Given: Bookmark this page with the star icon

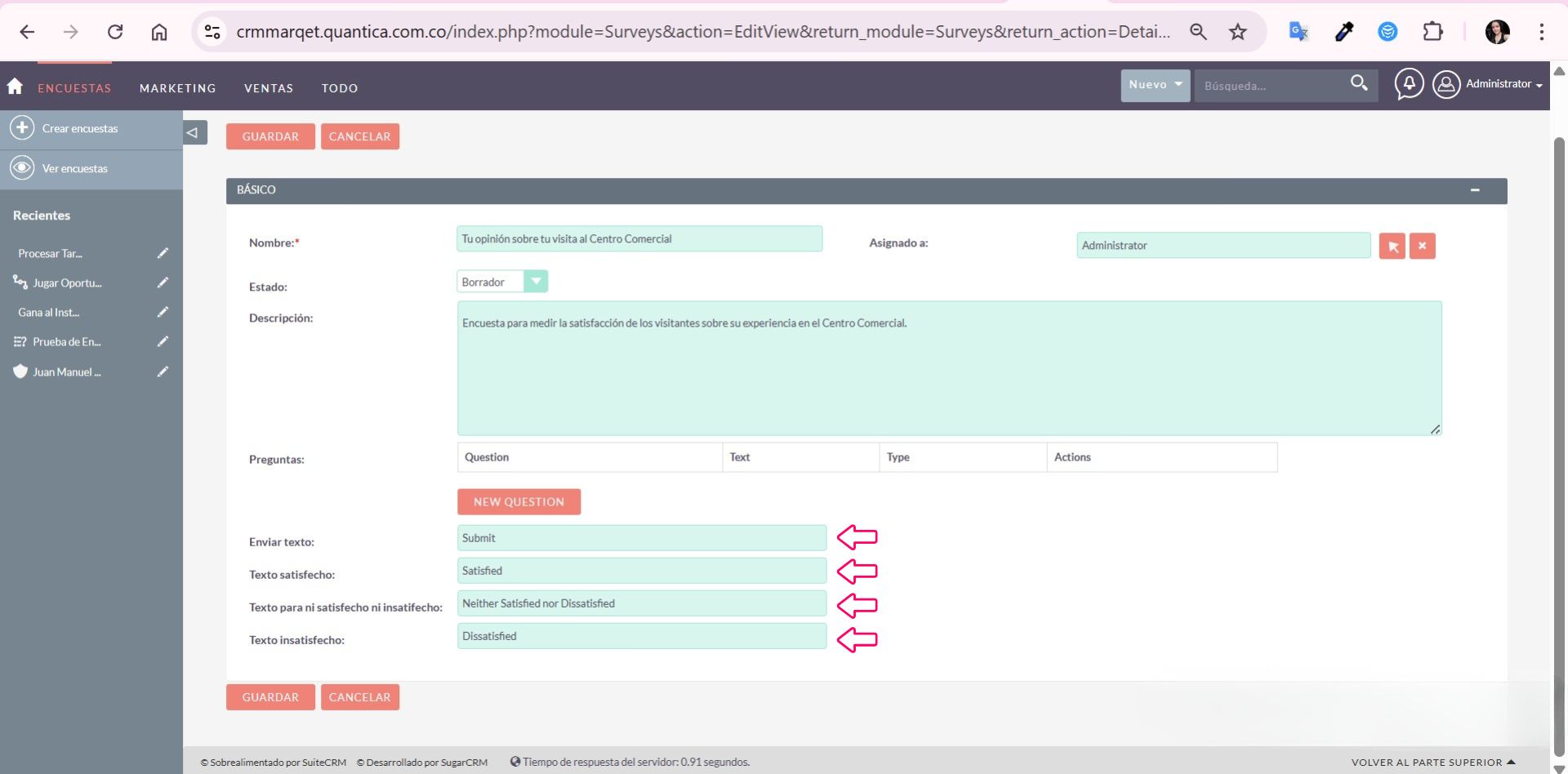Looking at the screenshot, I should (x=1238, y=32).
